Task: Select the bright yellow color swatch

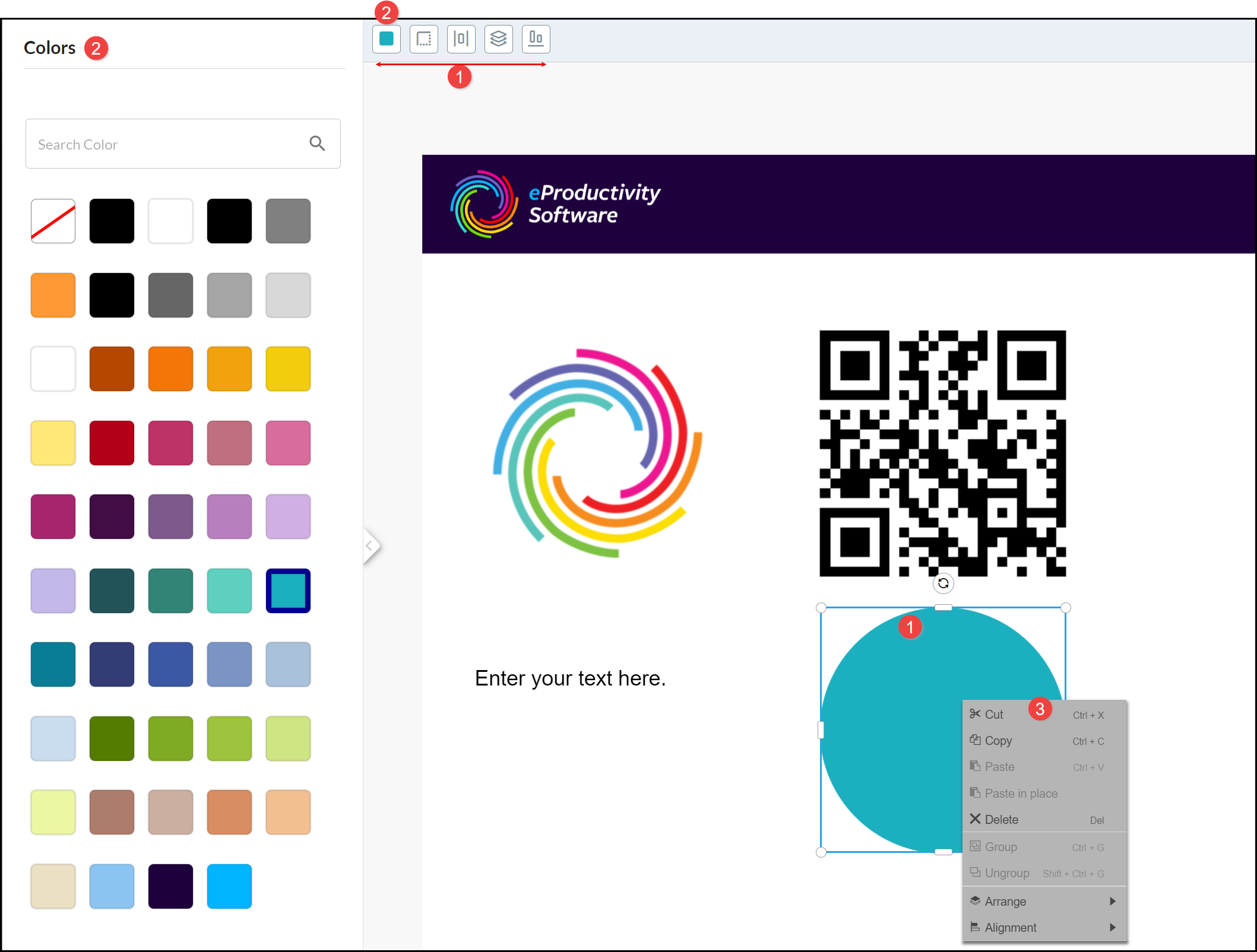Action: [x=288, y=369]
